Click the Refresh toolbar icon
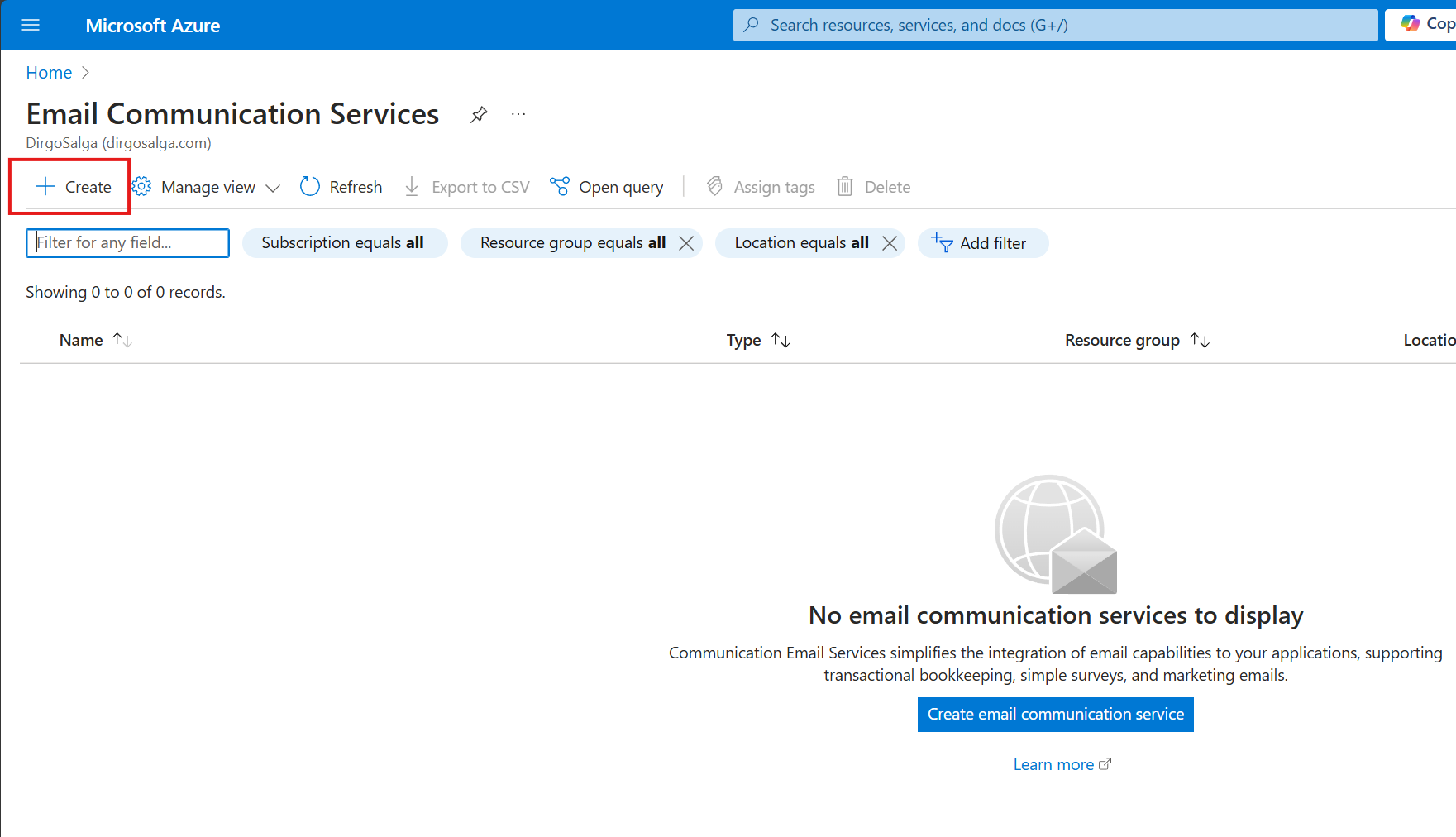The image size is (1456, 837). click(310, 187)
